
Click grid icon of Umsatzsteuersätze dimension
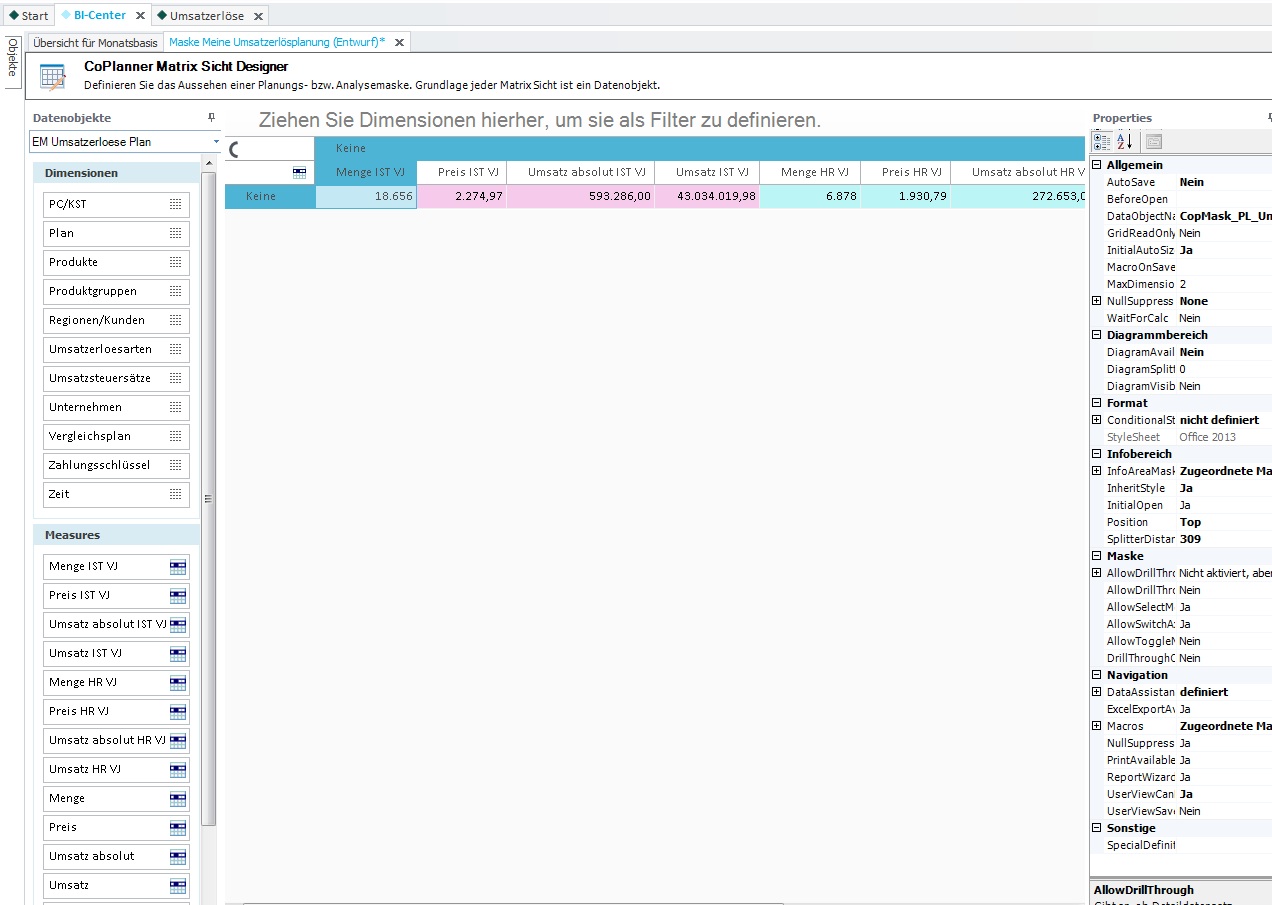176,378
